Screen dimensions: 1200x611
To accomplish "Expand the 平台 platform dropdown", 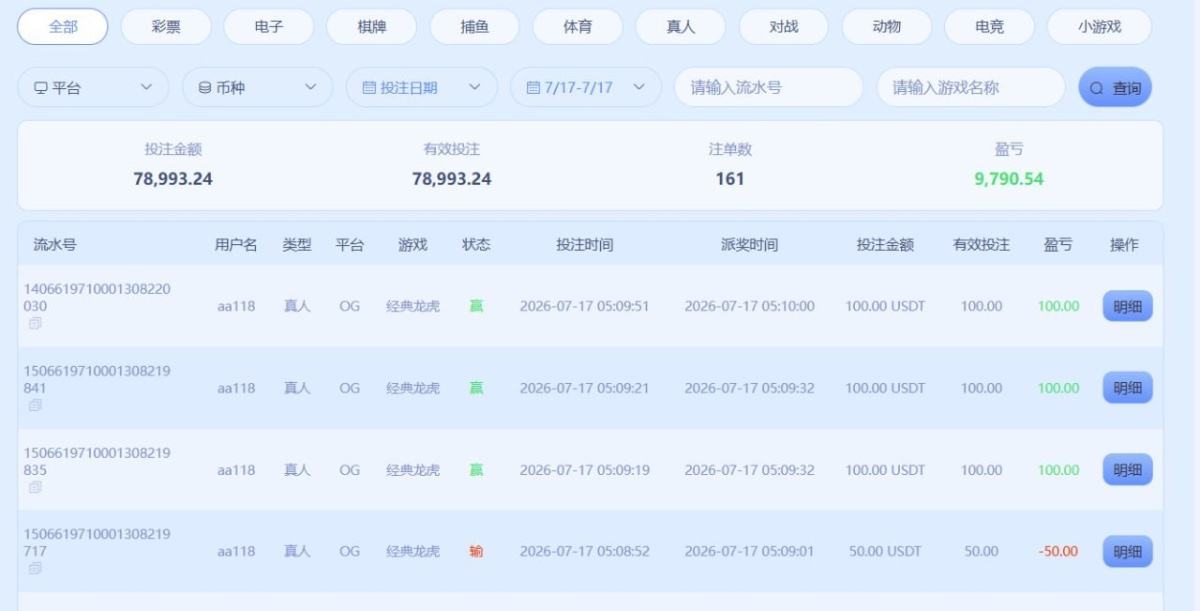I will point(94,87).
